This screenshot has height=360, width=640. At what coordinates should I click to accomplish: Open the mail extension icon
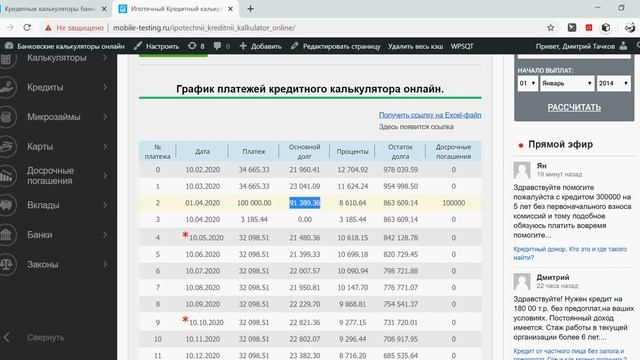coord(572,28)
